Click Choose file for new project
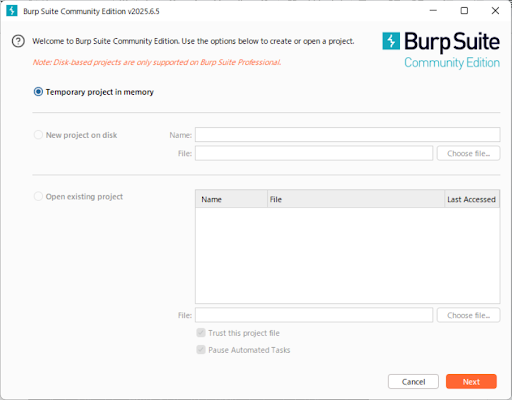This screenshot has width=512, height=400. pyautogui.click(x=469, y=153)
